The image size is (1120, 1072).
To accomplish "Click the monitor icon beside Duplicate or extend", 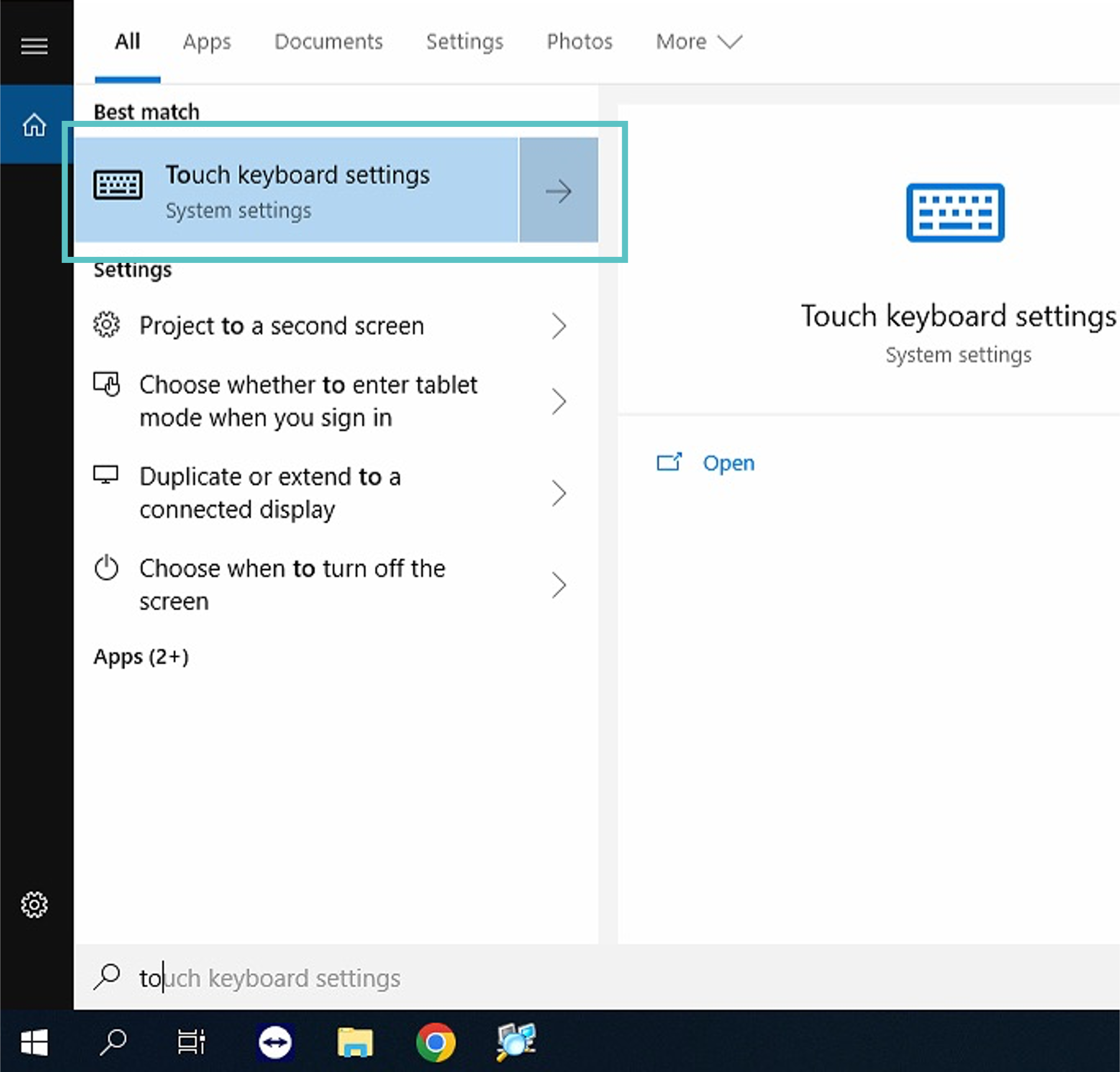I will [106, 475].
